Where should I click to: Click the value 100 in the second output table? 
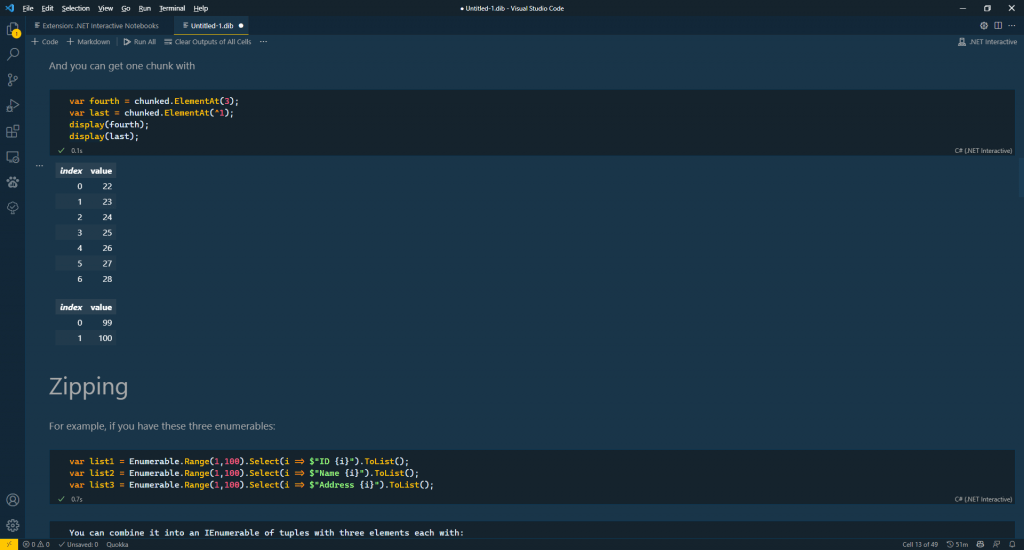pyautogui.click(x=105, y=338)
